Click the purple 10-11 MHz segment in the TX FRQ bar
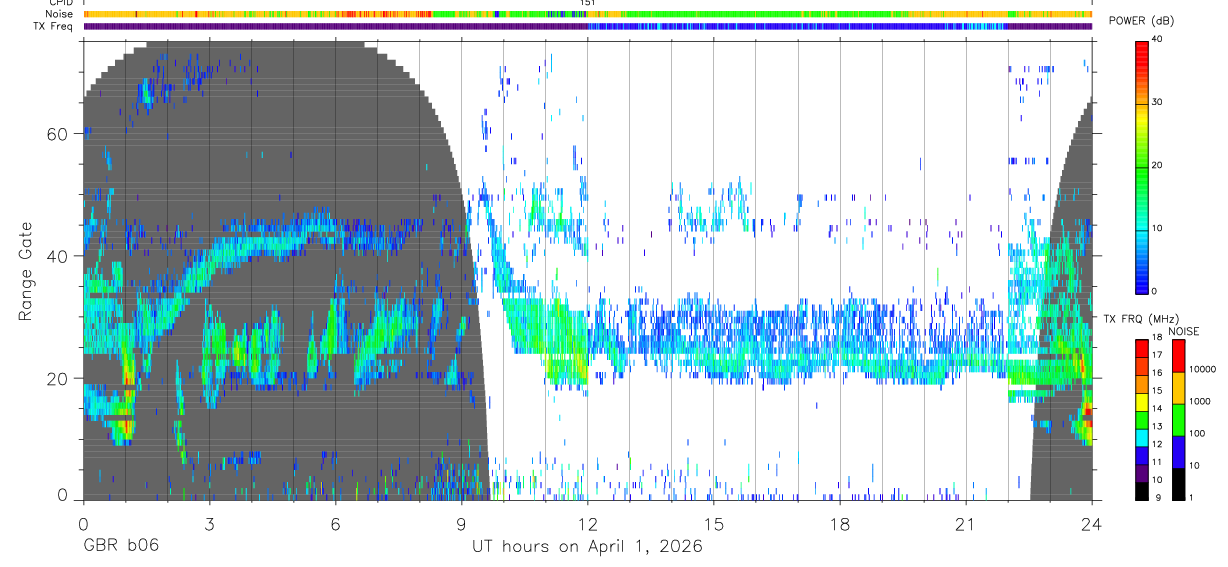Screen dimensions: 1228x567 click(1141, 472)
